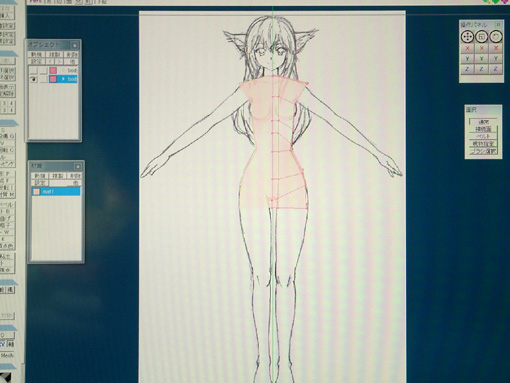510x383 pixels.
Task: Select the scale handle in the operation panel
Action: 482,37
